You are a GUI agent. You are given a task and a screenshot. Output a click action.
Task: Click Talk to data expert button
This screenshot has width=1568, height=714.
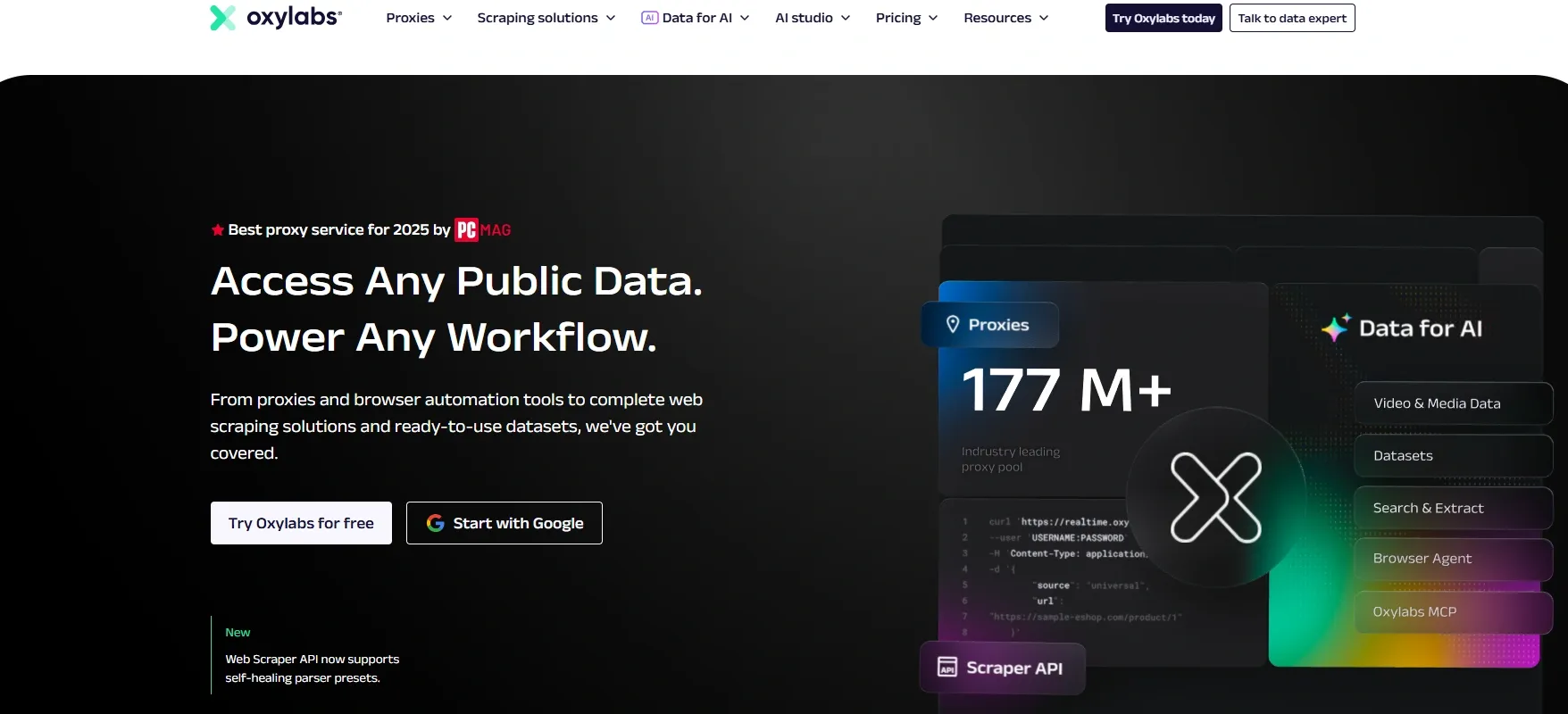coord(1292,18)
